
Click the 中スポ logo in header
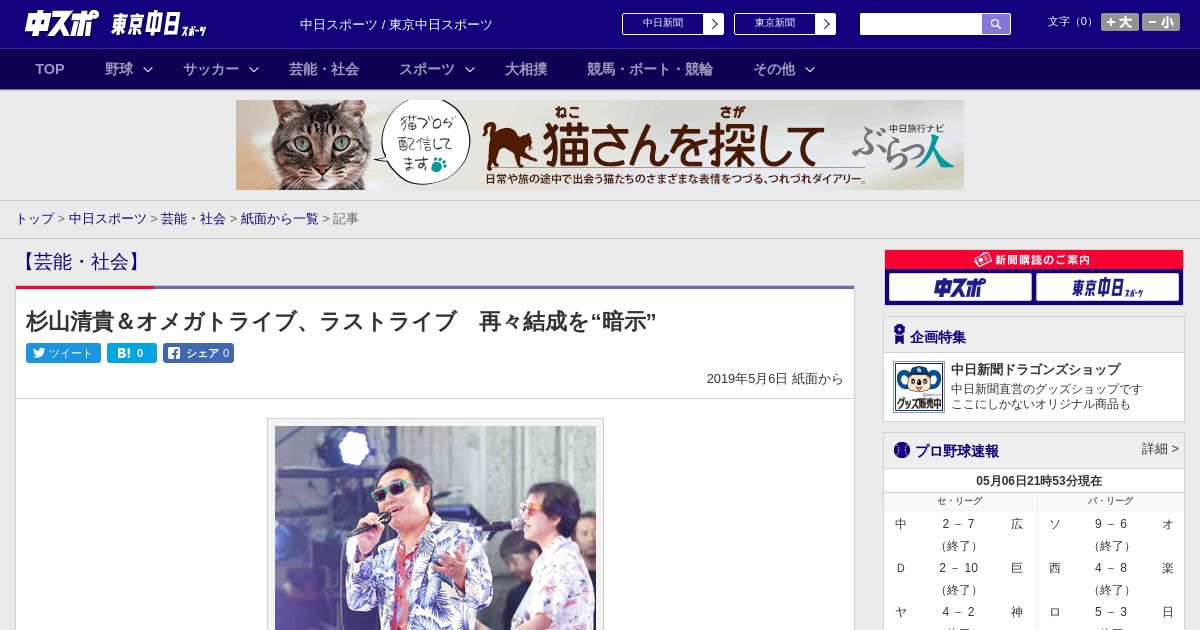62,23
